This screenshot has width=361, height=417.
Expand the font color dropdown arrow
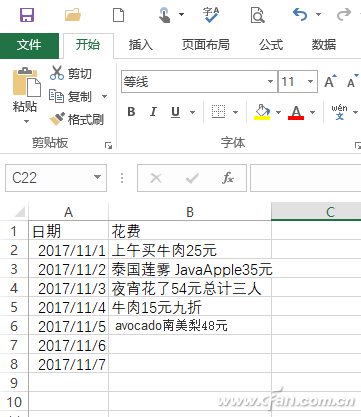pyautogui.click(x=312, y=112)
